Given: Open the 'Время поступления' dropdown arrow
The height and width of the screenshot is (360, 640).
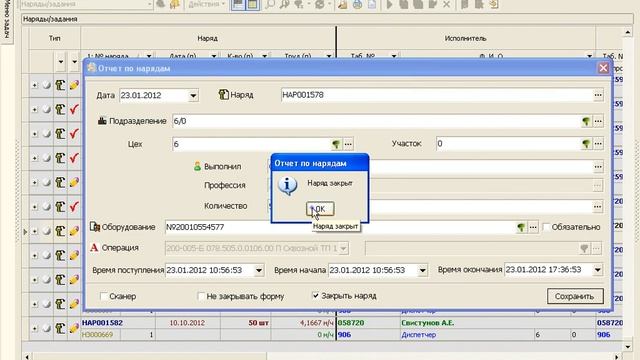Looking at the screenshot, I should tap(259, 270).
